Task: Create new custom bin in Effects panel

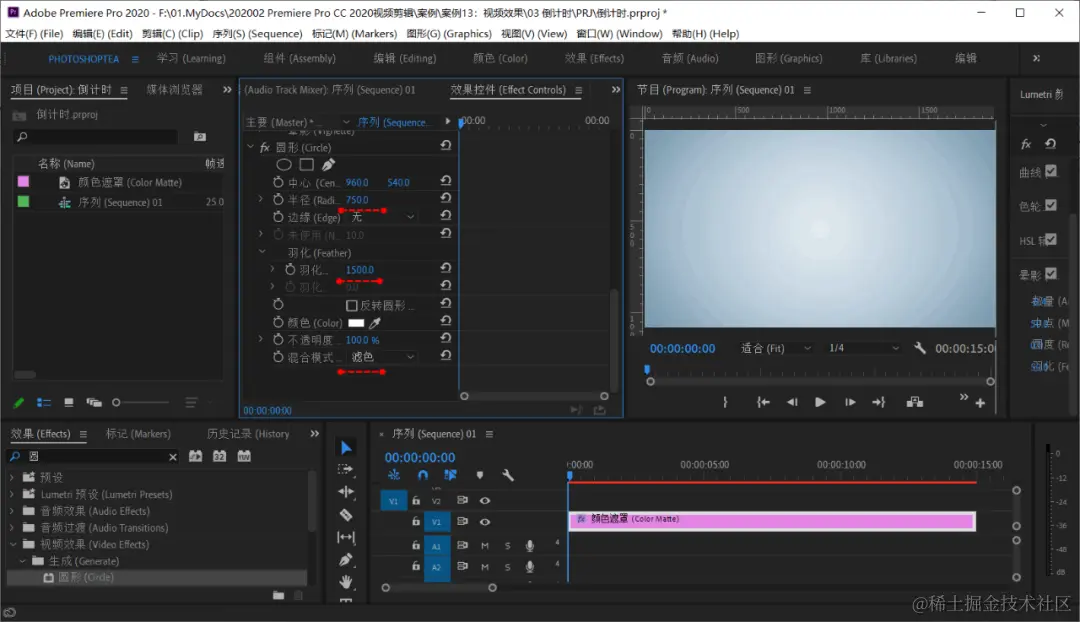Action: [278, 595]
